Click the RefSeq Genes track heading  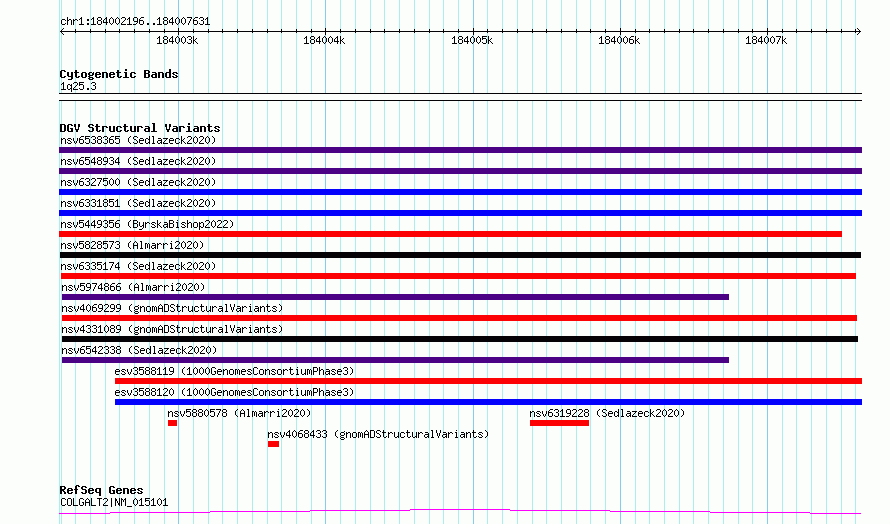[101, 490]
